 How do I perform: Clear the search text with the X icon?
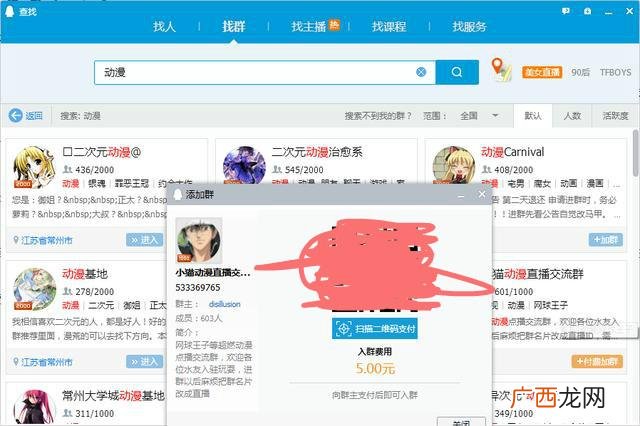[421, 72]
